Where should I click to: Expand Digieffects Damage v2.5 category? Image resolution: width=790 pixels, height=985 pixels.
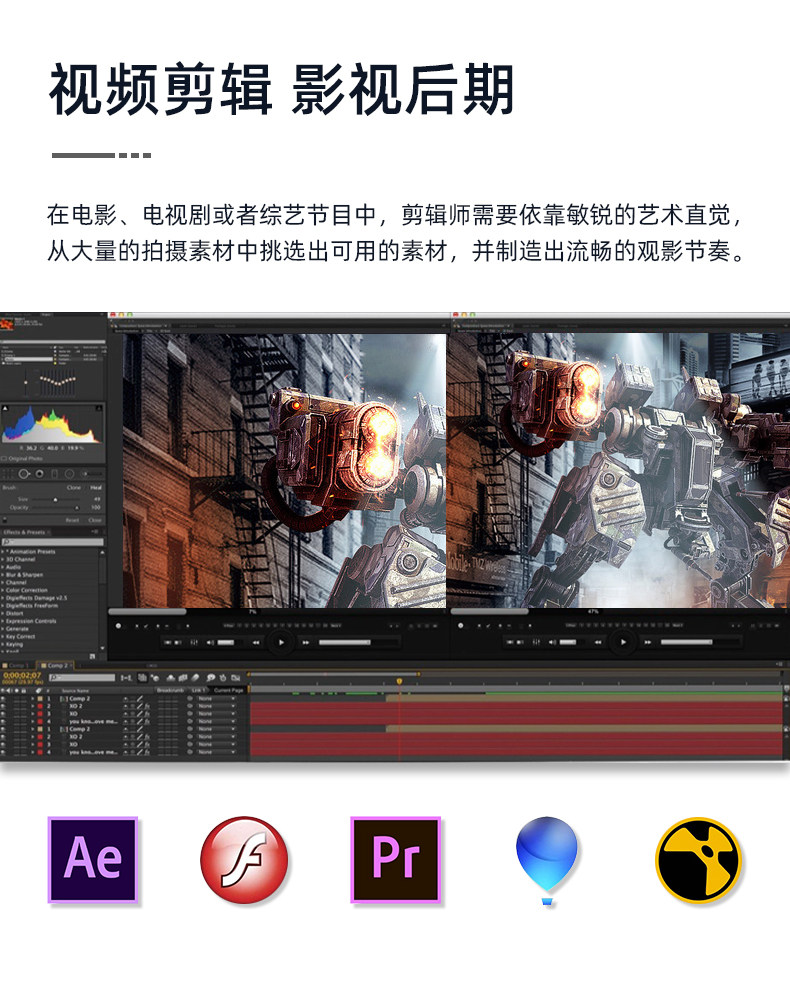tap(3, 598)
